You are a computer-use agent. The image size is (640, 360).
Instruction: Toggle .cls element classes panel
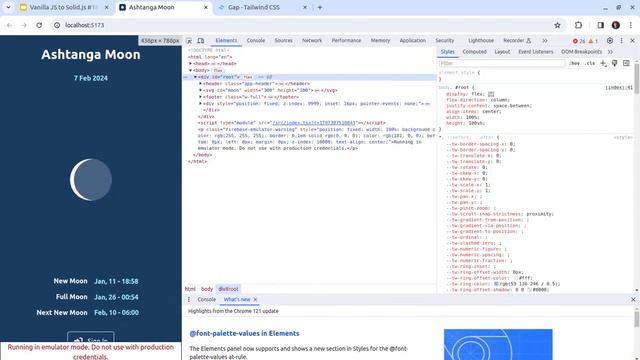pyautogui.click(x=589, y=63)
